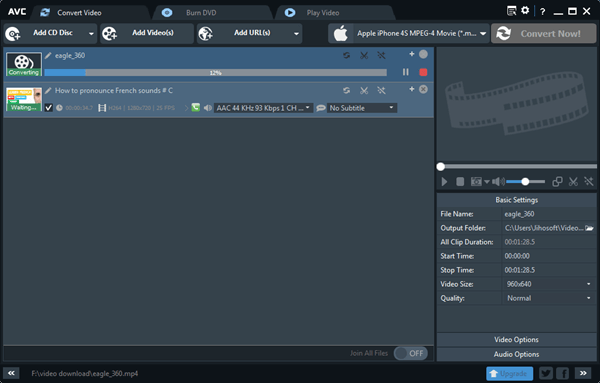Edit the File Name field eagle_360

[x=549, y=214]
